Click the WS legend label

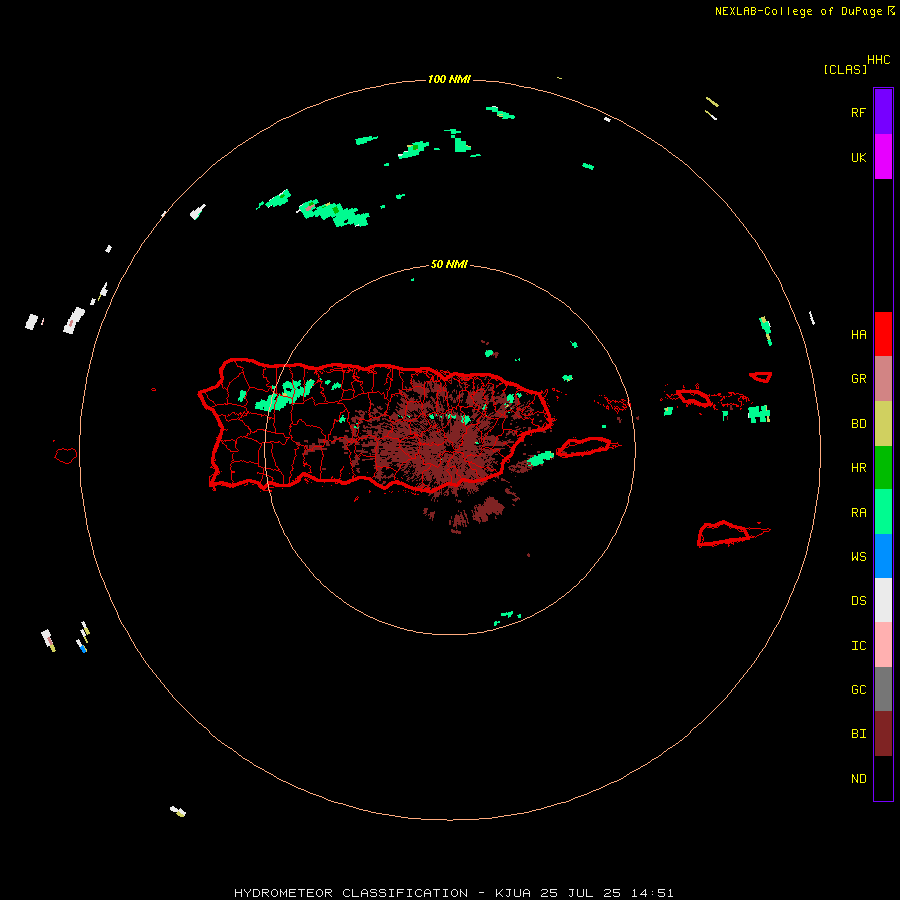click(858, 557)
